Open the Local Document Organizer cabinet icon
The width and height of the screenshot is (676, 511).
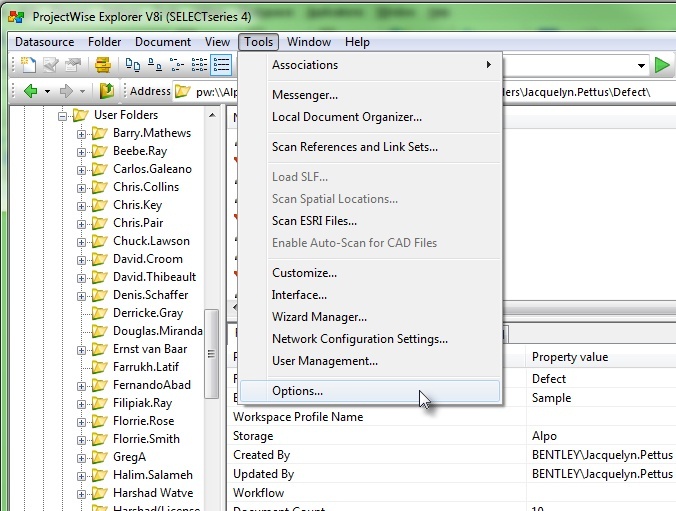click(103, 65)
